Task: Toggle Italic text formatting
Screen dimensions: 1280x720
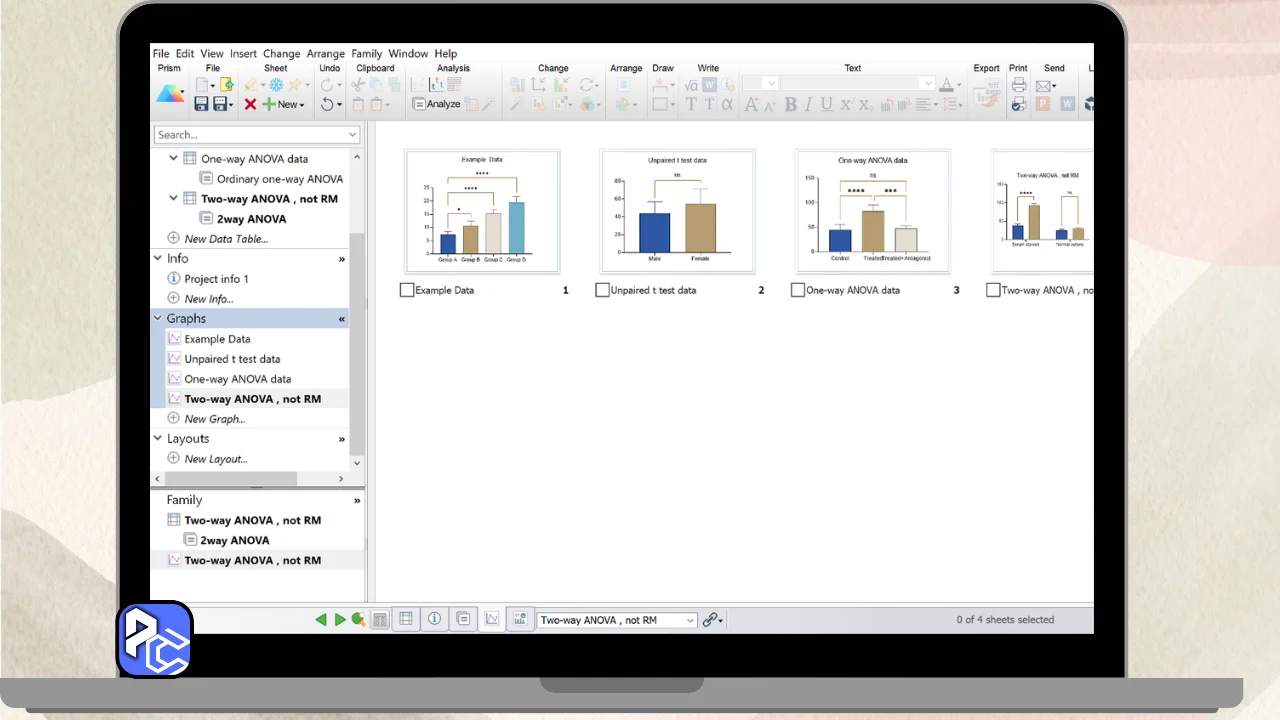Action: click(808, 104)
